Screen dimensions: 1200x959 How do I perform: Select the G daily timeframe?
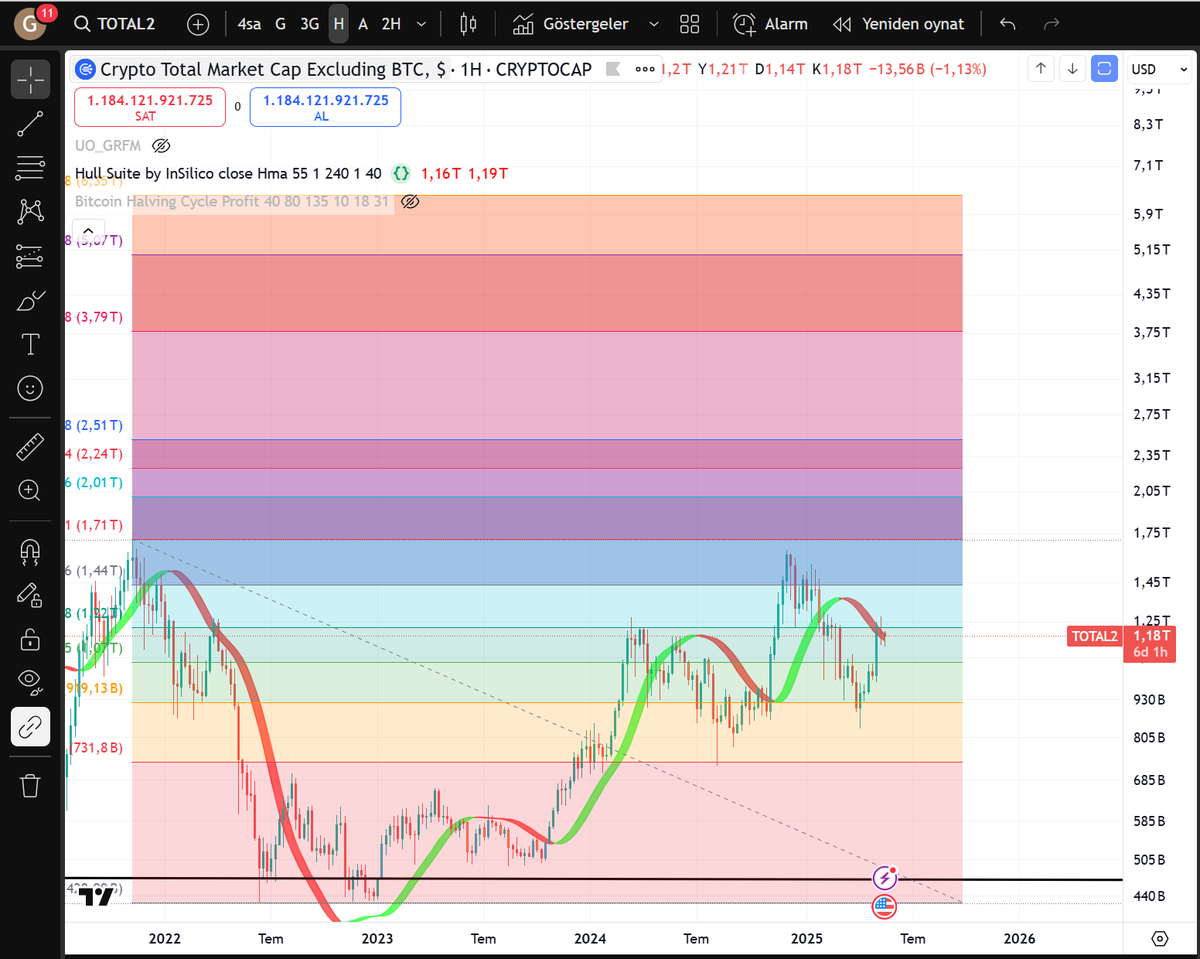(280, 24)
